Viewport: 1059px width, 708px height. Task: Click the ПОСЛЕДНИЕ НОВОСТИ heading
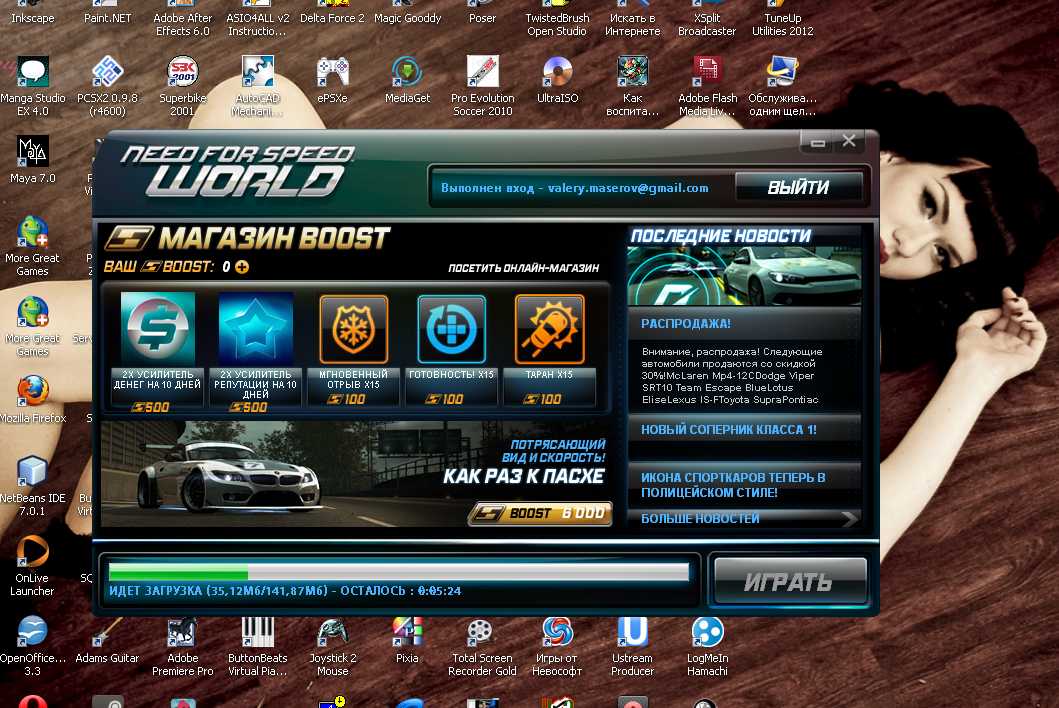[721, 236]
